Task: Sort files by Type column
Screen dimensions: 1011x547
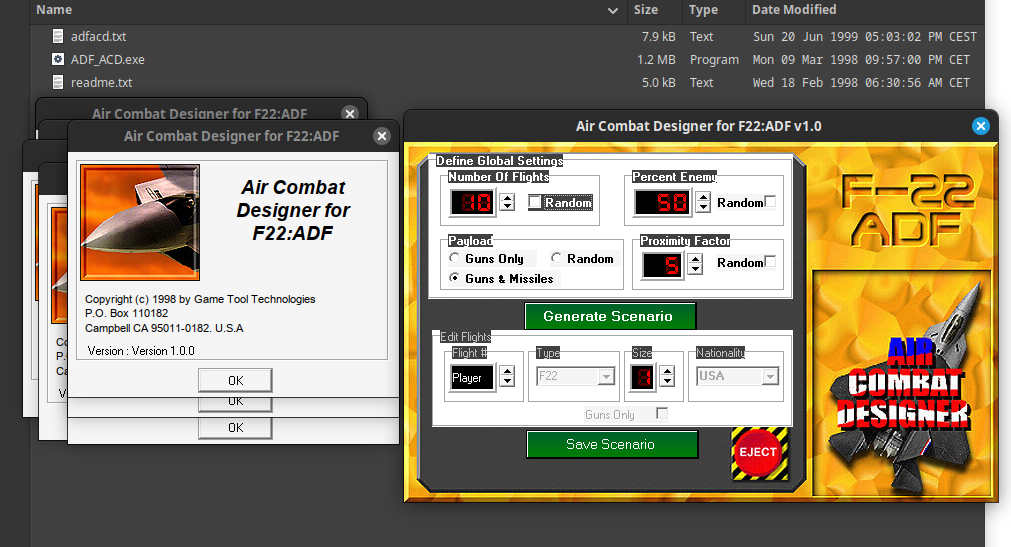Action: [x=703, y=10]
